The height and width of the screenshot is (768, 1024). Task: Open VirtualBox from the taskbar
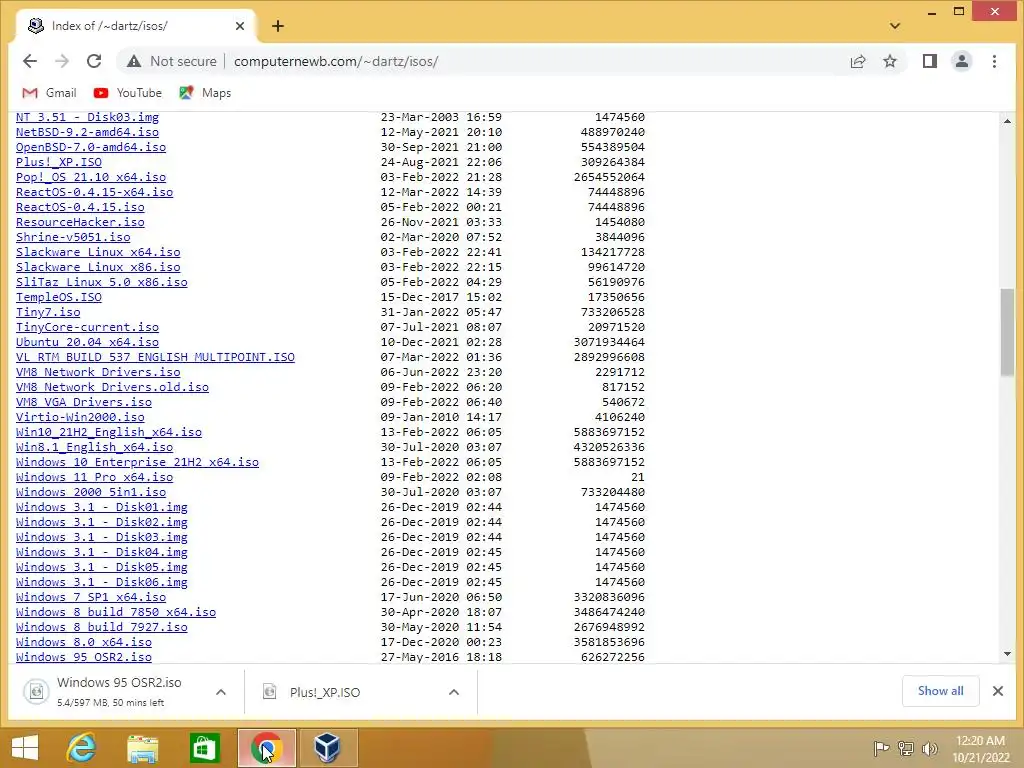coord(327,748)
